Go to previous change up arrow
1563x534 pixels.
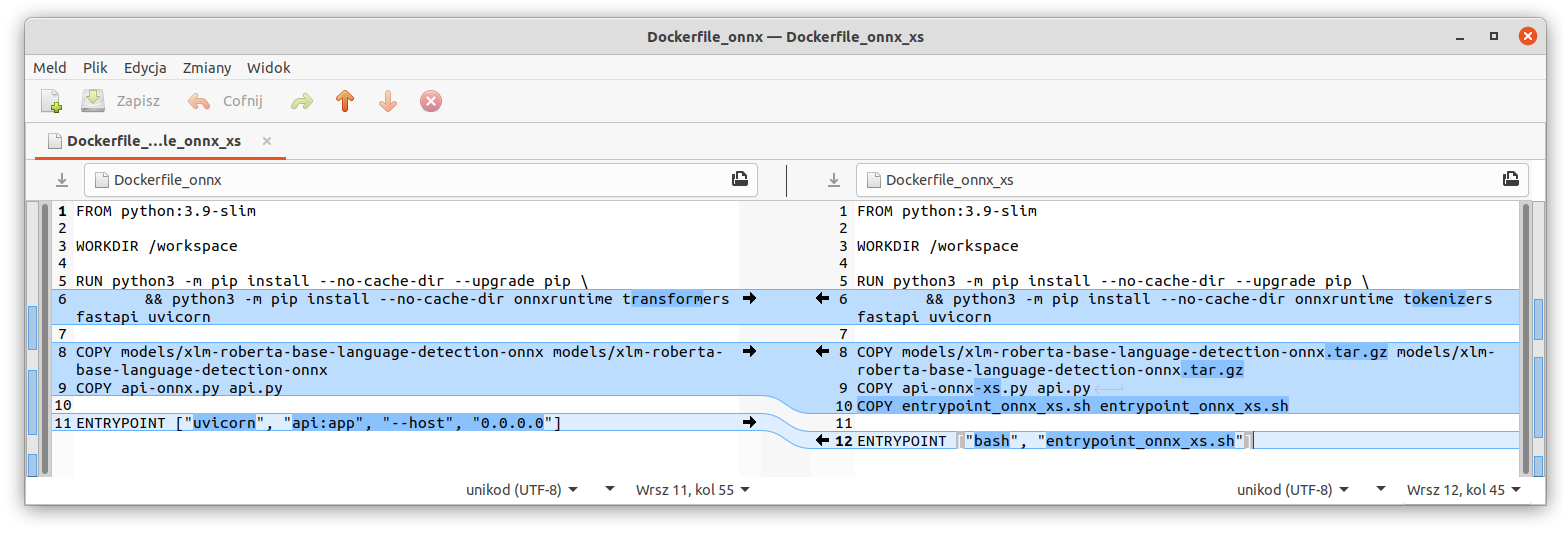[345, 101]
